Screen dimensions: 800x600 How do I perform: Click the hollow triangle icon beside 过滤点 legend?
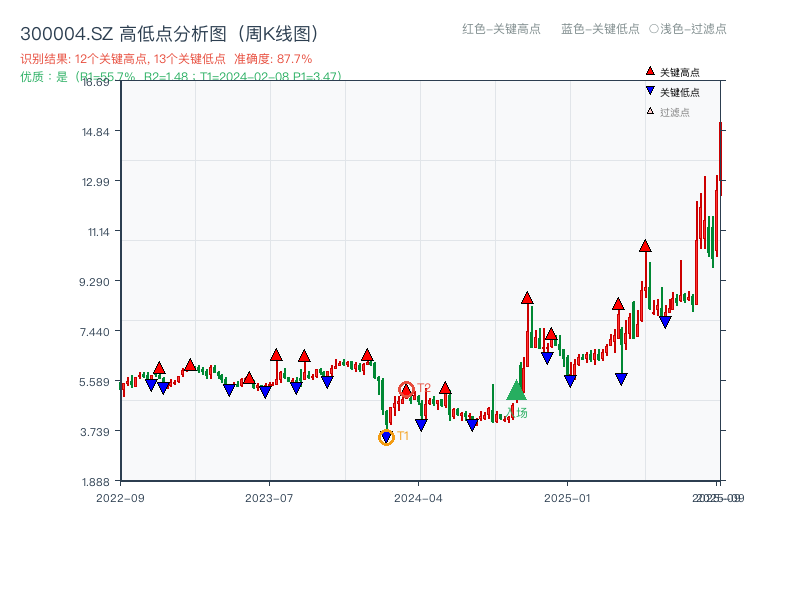tap(650, 111)
